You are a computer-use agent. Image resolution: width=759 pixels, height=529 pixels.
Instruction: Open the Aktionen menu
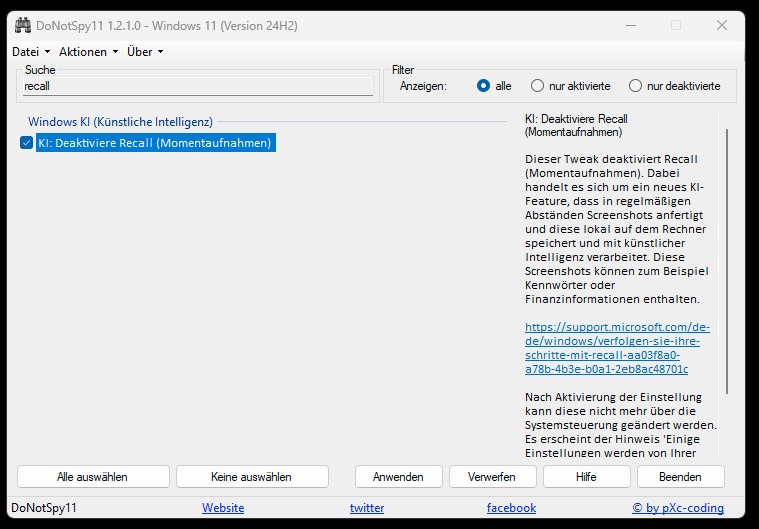pos(88,52)
